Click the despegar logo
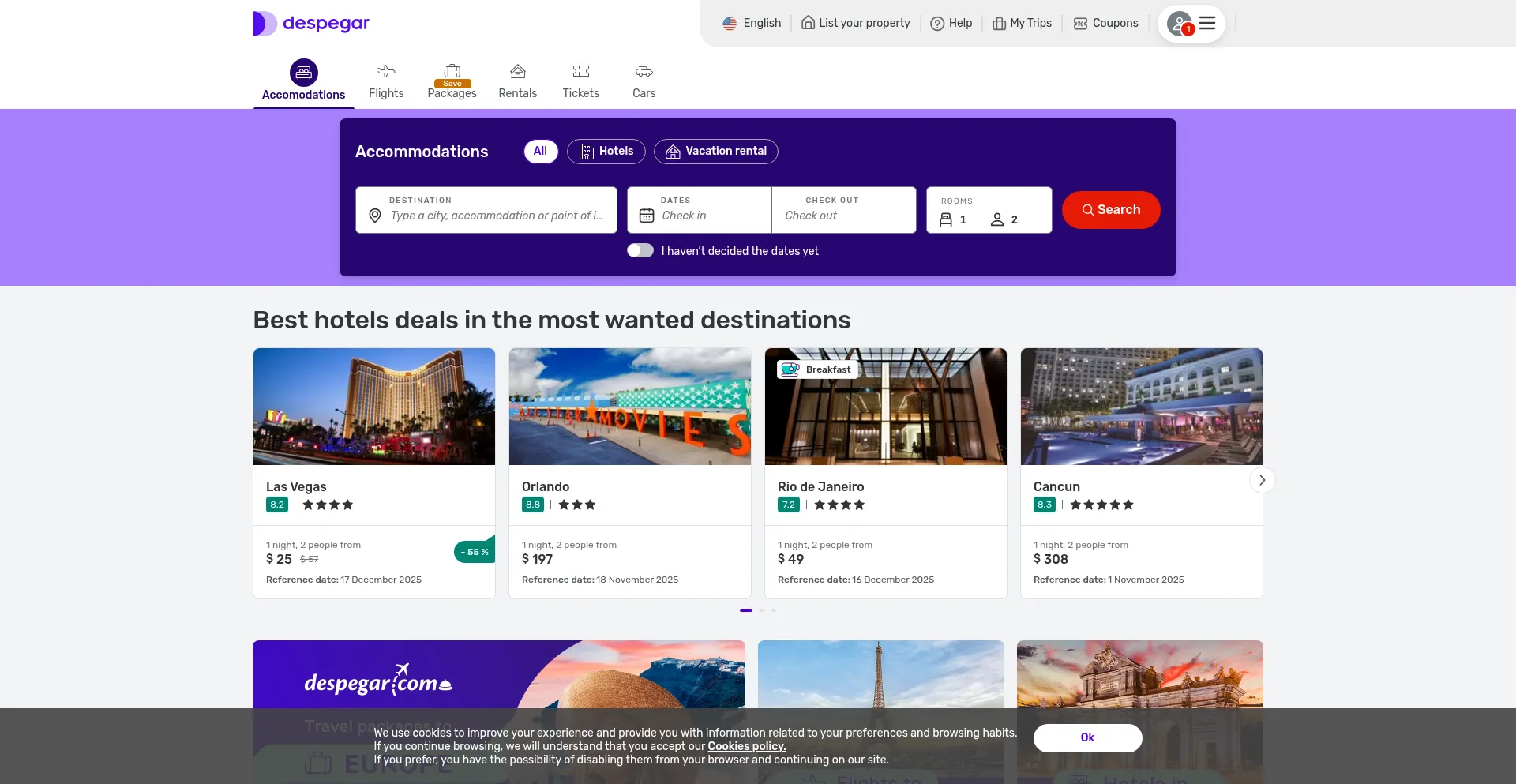 [311, 24]
